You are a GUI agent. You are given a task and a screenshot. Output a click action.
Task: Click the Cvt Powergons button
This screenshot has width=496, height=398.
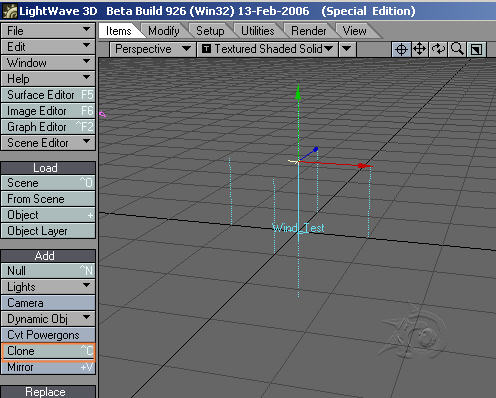48,335
